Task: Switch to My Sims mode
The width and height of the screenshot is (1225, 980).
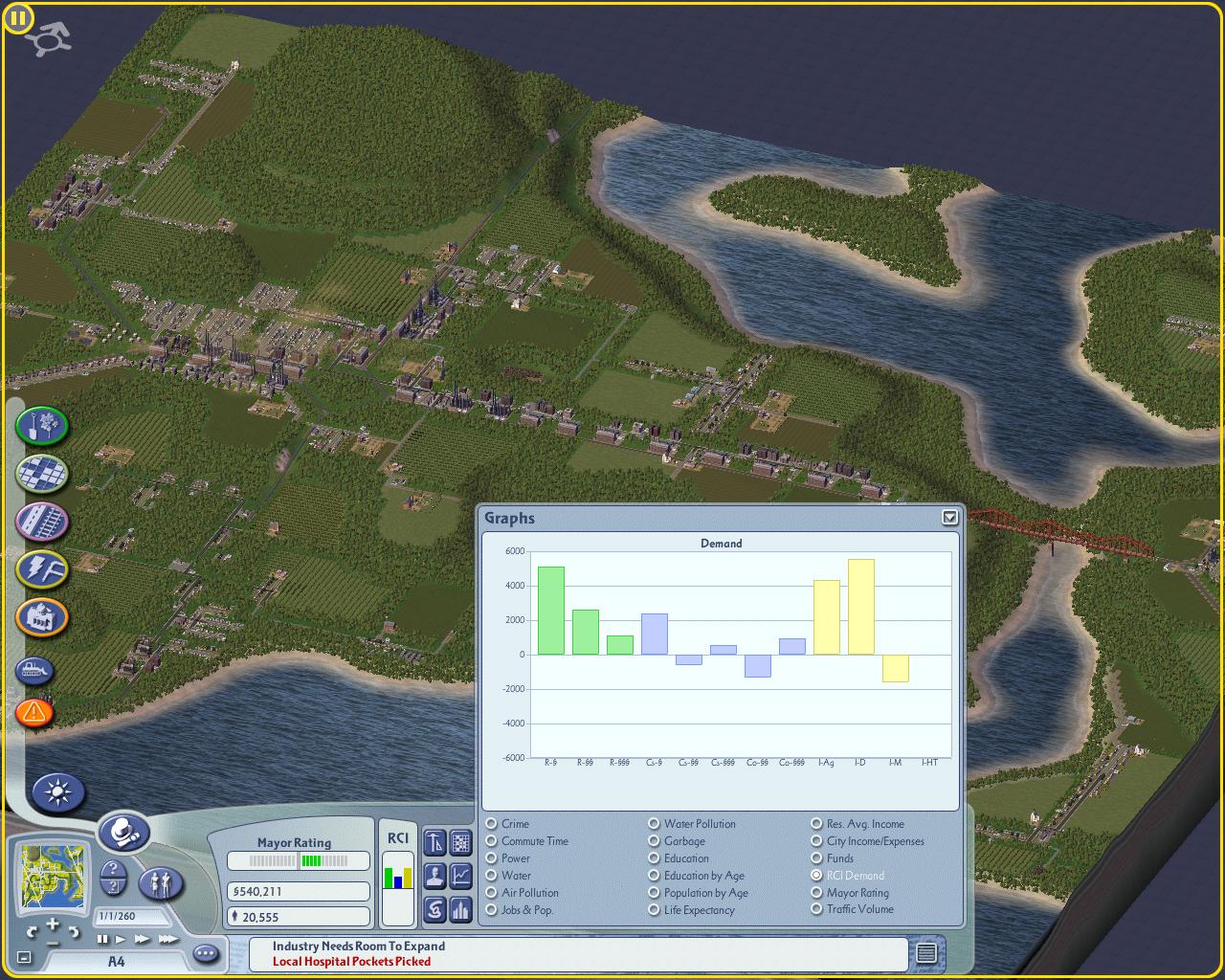Action: tap(161, 881)
